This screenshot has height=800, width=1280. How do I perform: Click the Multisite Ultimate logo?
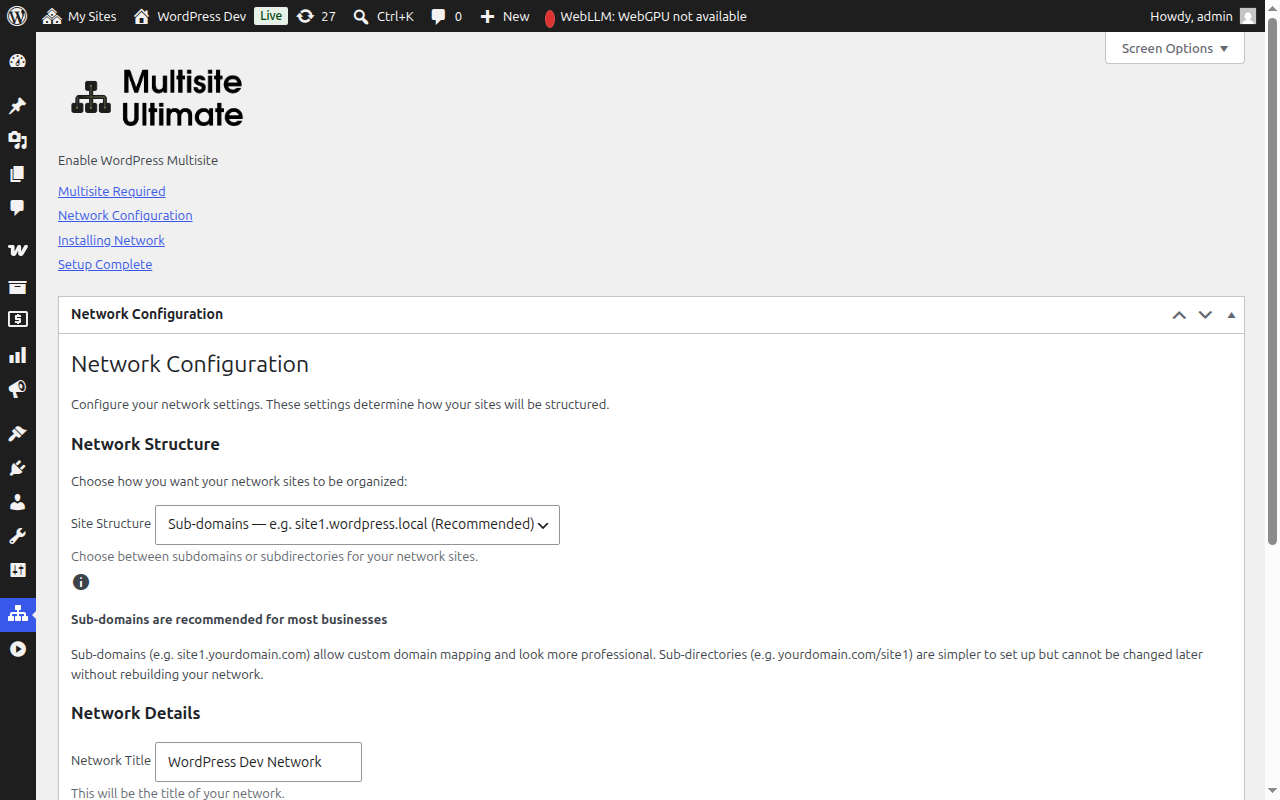click(x=157, y=98)
